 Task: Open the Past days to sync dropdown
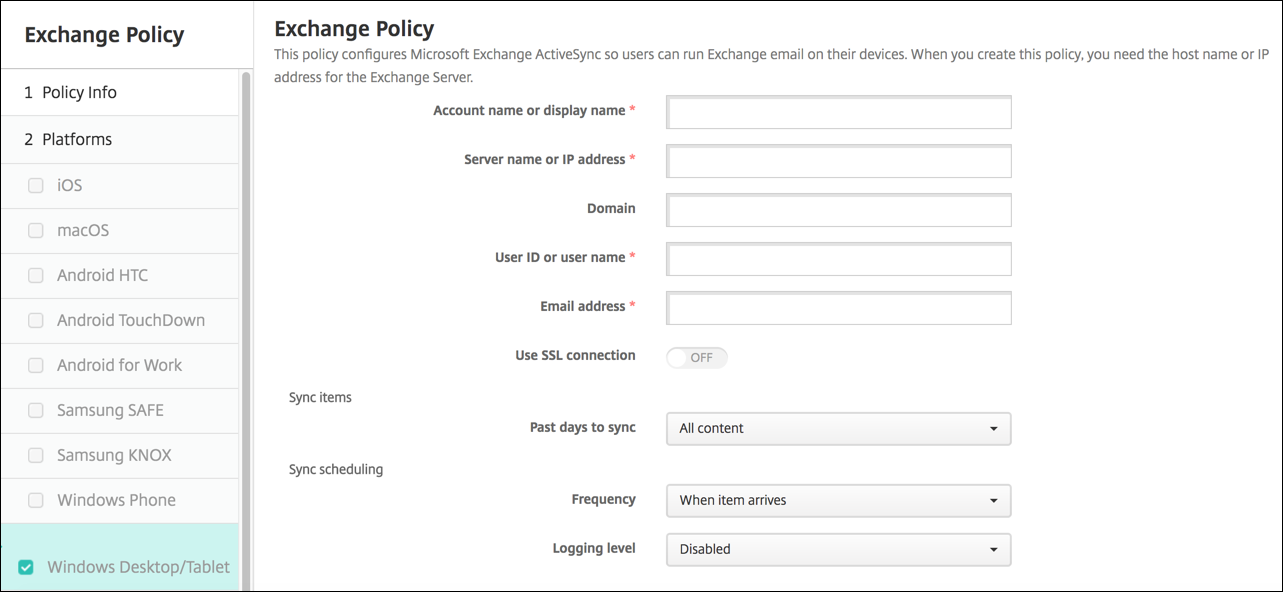[x=838, y=428]
